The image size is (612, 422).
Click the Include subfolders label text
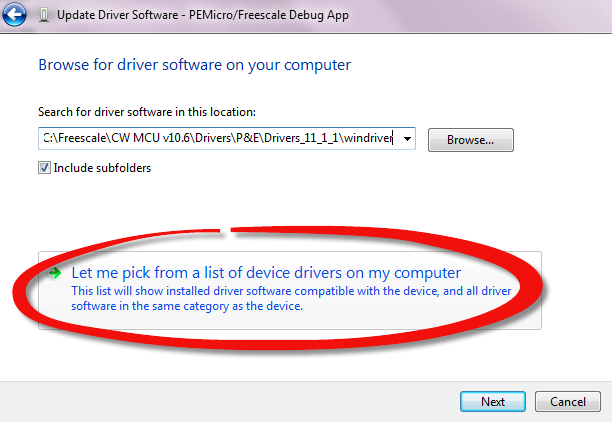pyautogui.click(x=102, y=168)
